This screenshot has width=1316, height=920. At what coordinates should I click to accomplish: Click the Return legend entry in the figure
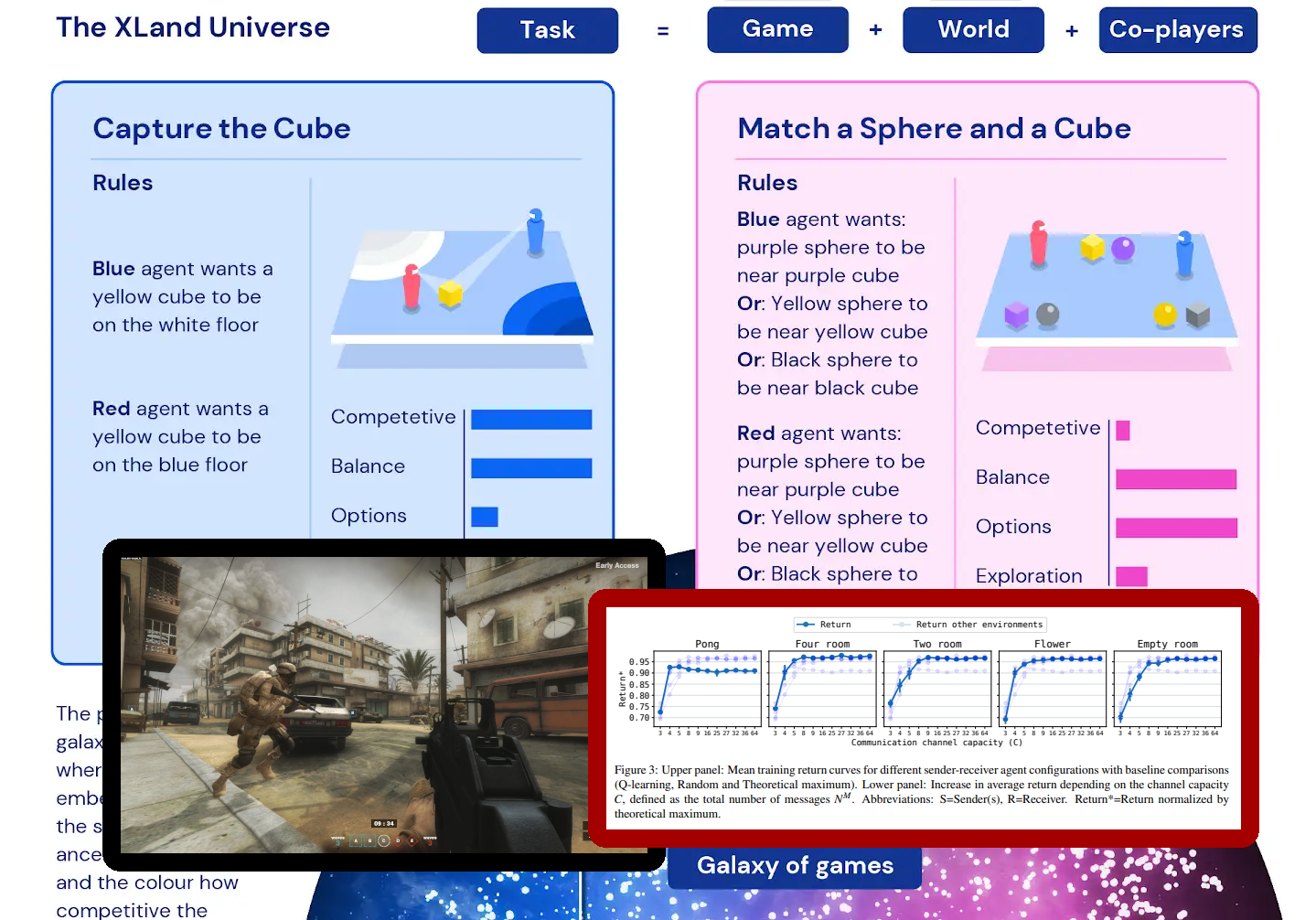(824, 625)
